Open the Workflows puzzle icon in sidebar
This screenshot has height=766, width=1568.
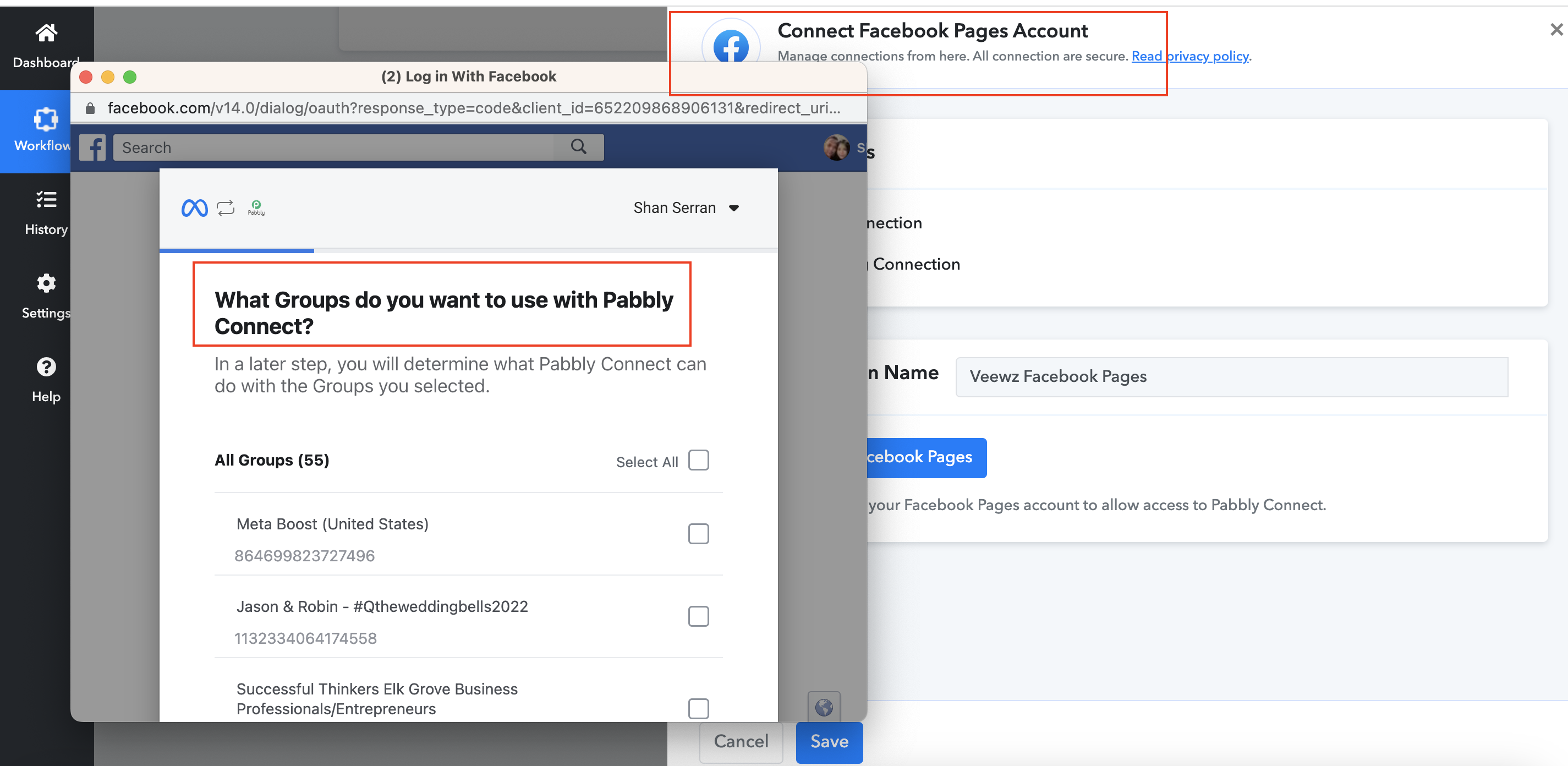click(46, 119)
